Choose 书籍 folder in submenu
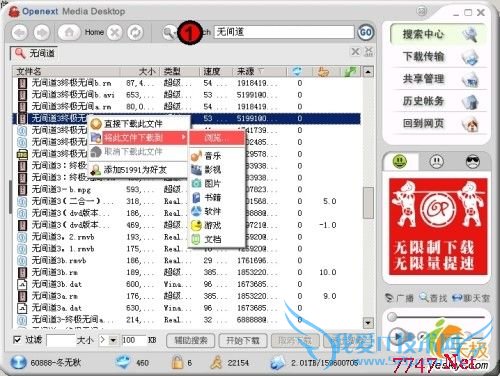 point(216,197)
